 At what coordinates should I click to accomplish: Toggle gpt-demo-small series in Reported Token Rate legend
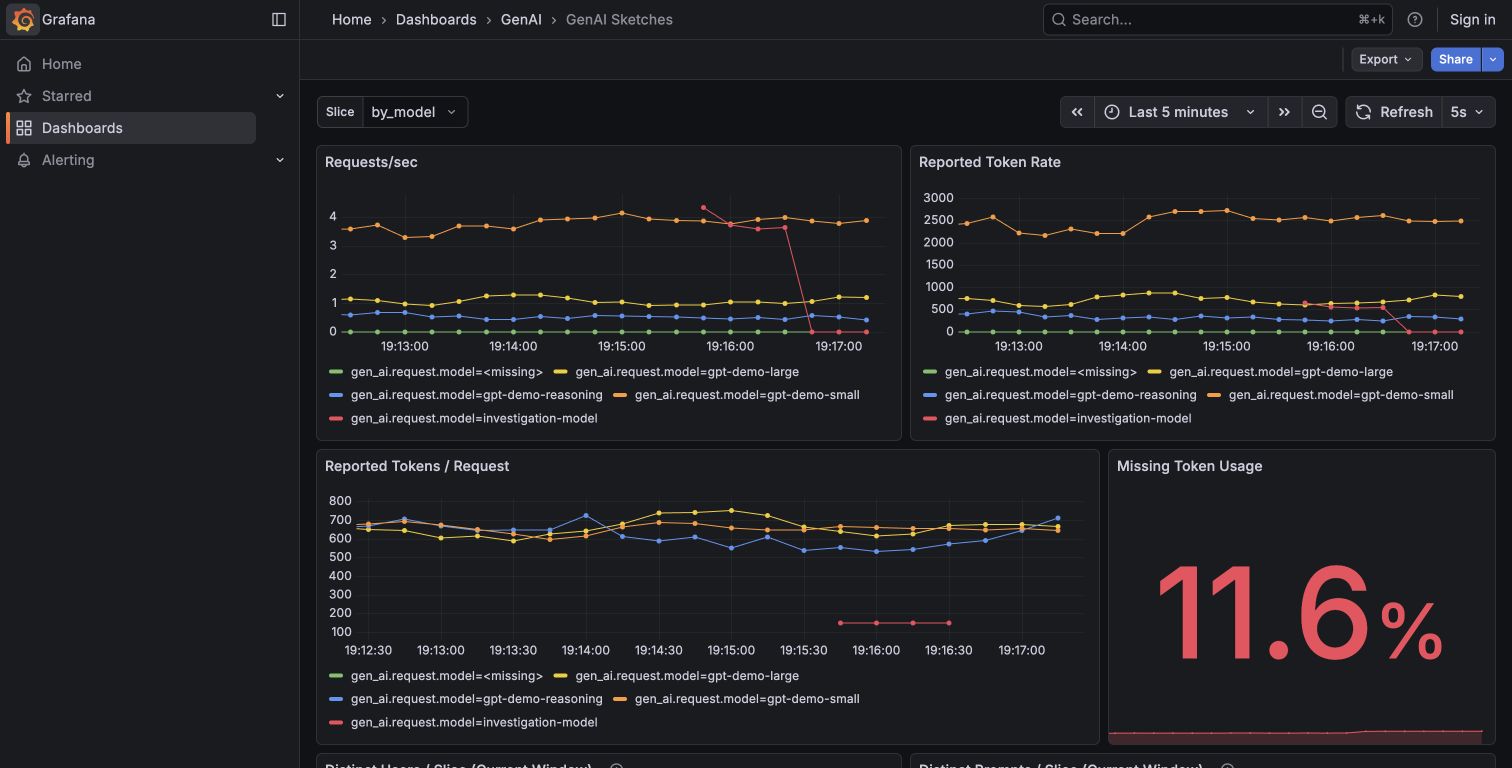click(1341, 395)
